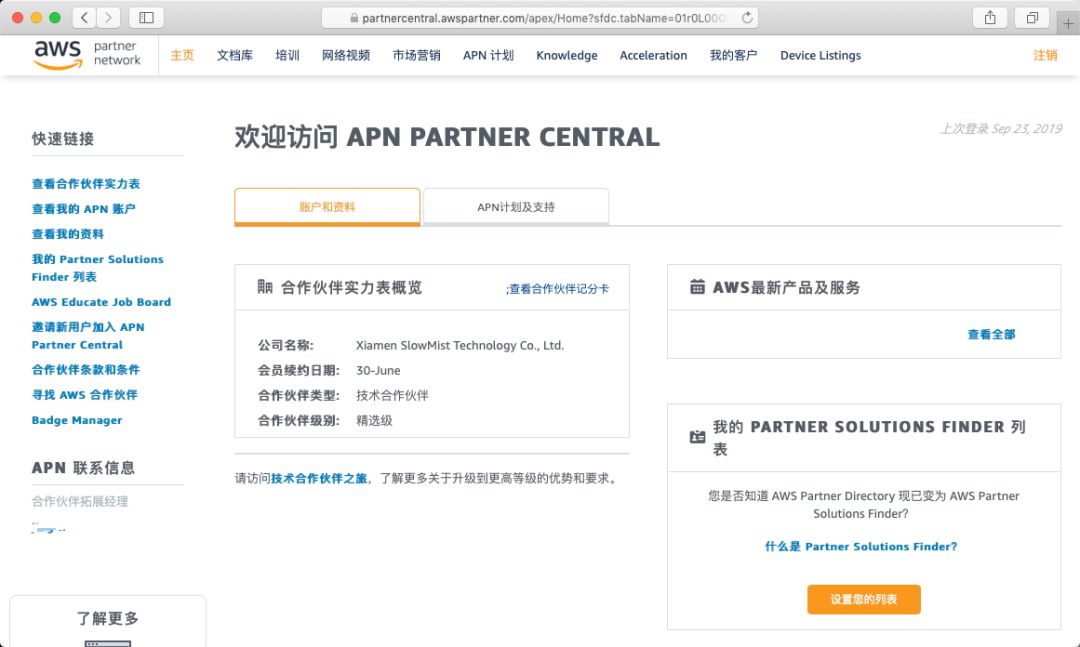The width and height of the screenshot is (1080, 647).
Task: Click the orange 设置您的列表 button
Action: point(864,599)
